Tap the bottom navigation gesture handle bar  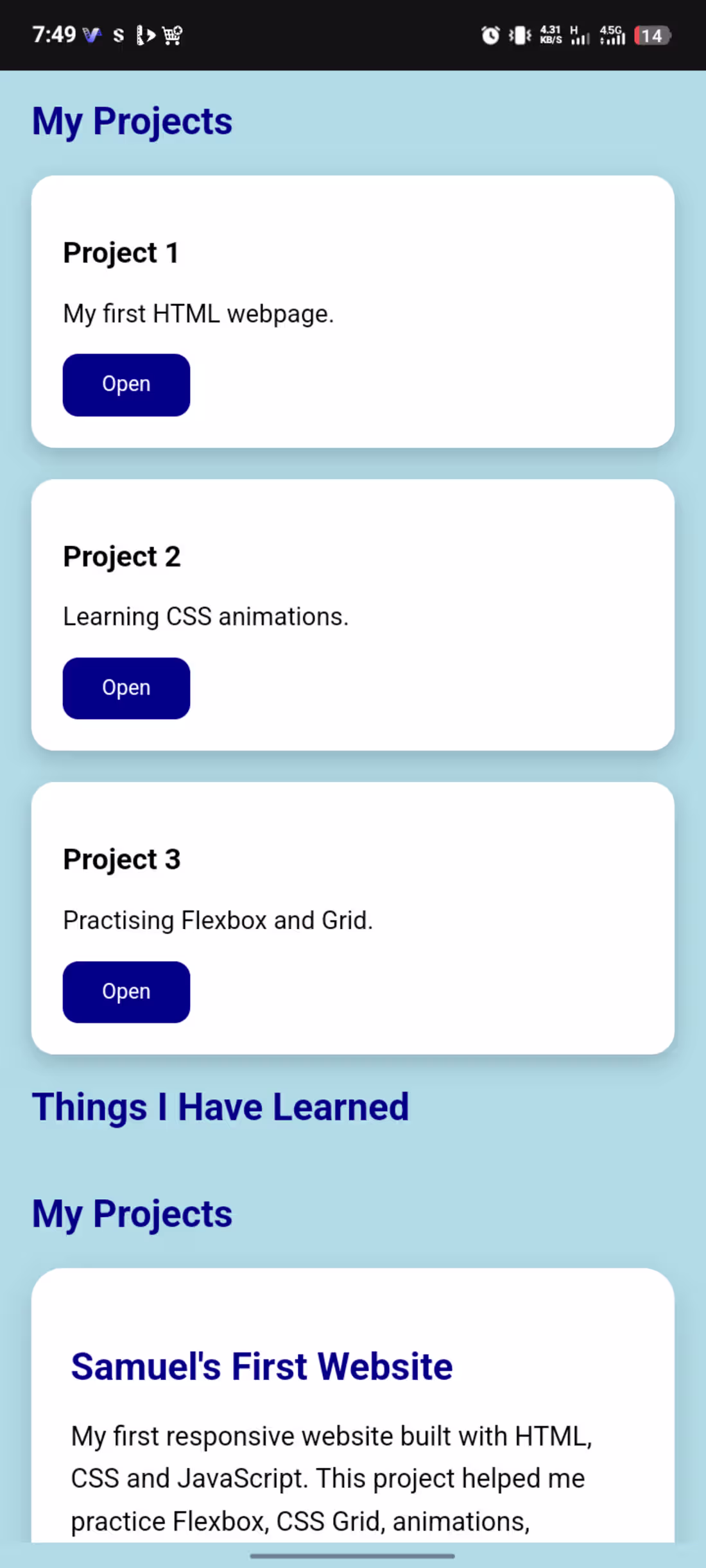[352, 1556]
